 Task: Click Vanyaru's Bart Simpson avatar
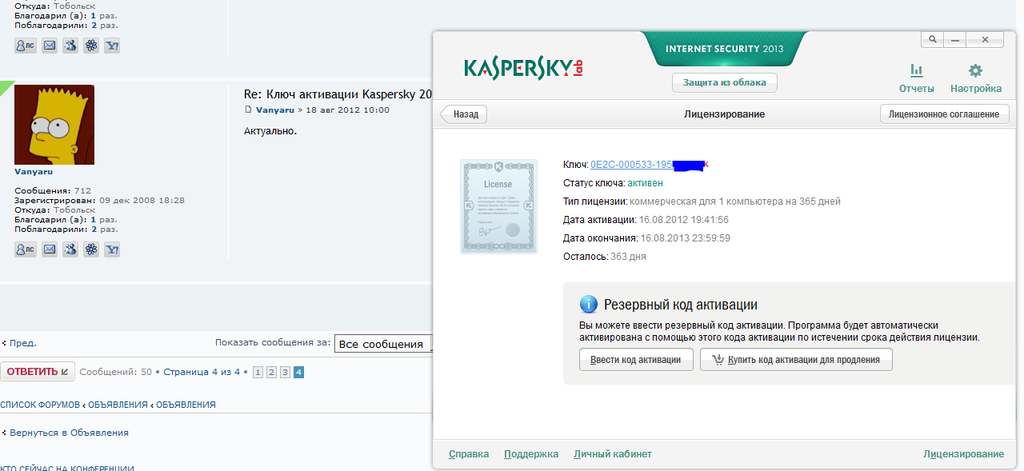pos(54,125)
